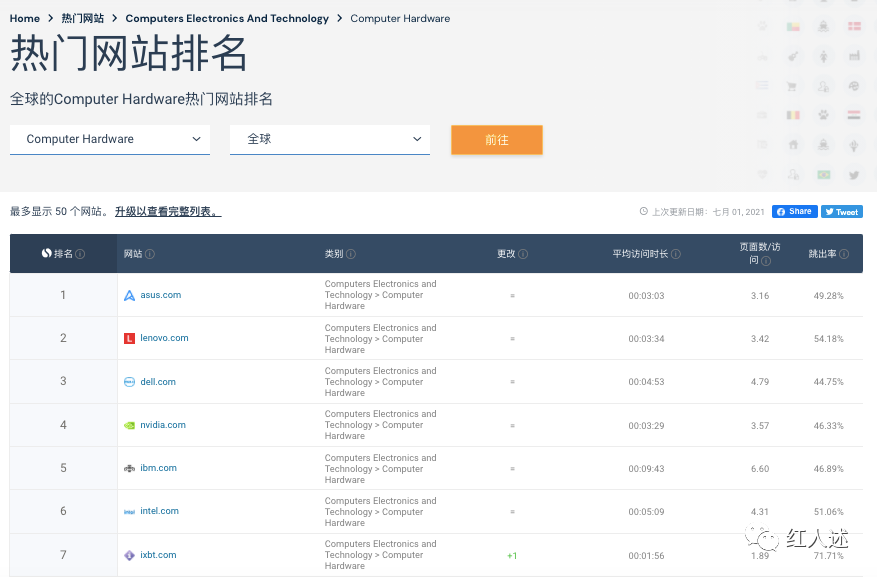The image size is (877, 577).
Task: Go to Home via the breadcrumb
Action: coord(23,18)
